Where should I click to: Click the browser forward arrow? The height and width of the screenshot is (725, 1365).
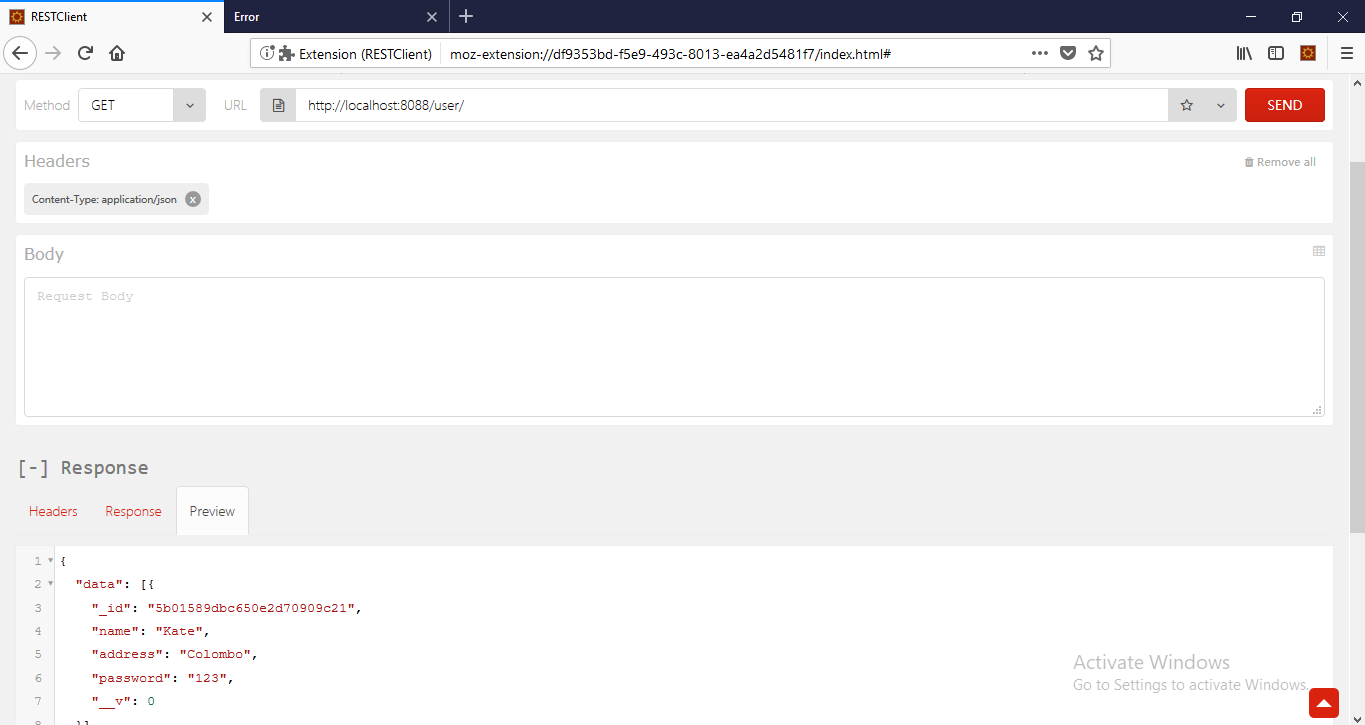[x=53, y=53]
